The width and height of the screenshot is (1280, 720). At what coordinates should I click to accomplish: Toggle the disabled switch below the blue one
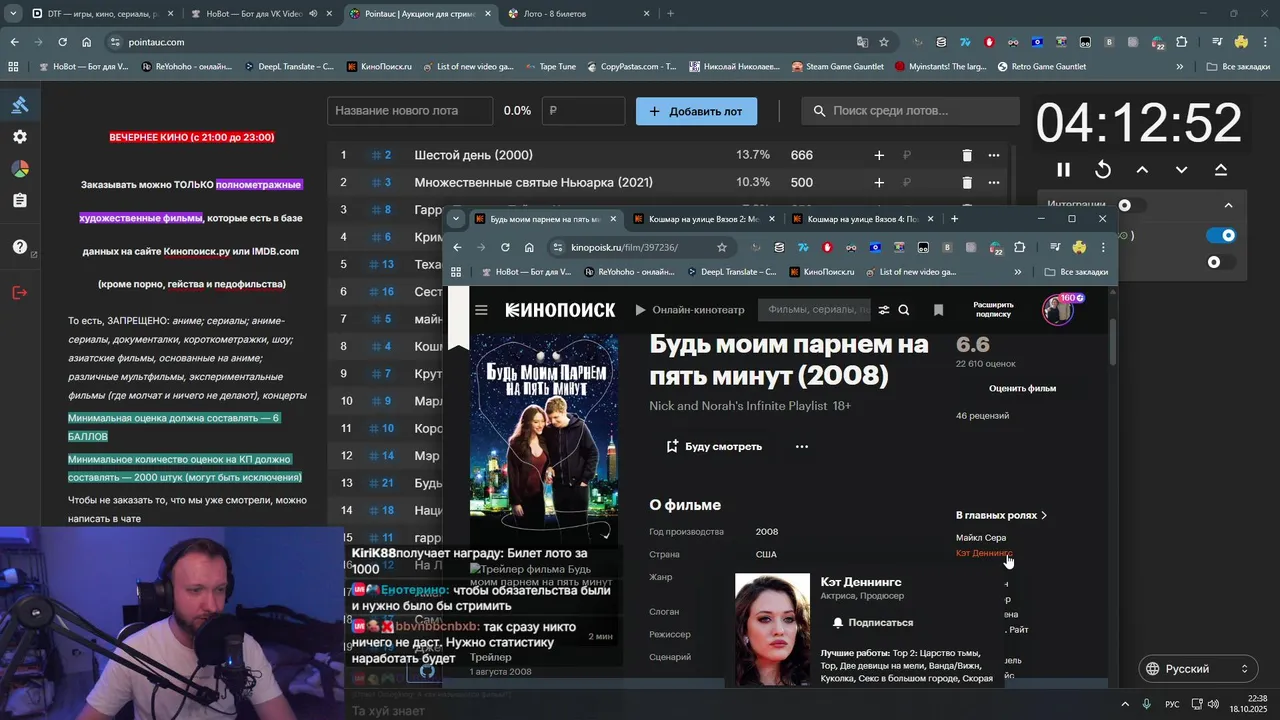click(1221, 262)
